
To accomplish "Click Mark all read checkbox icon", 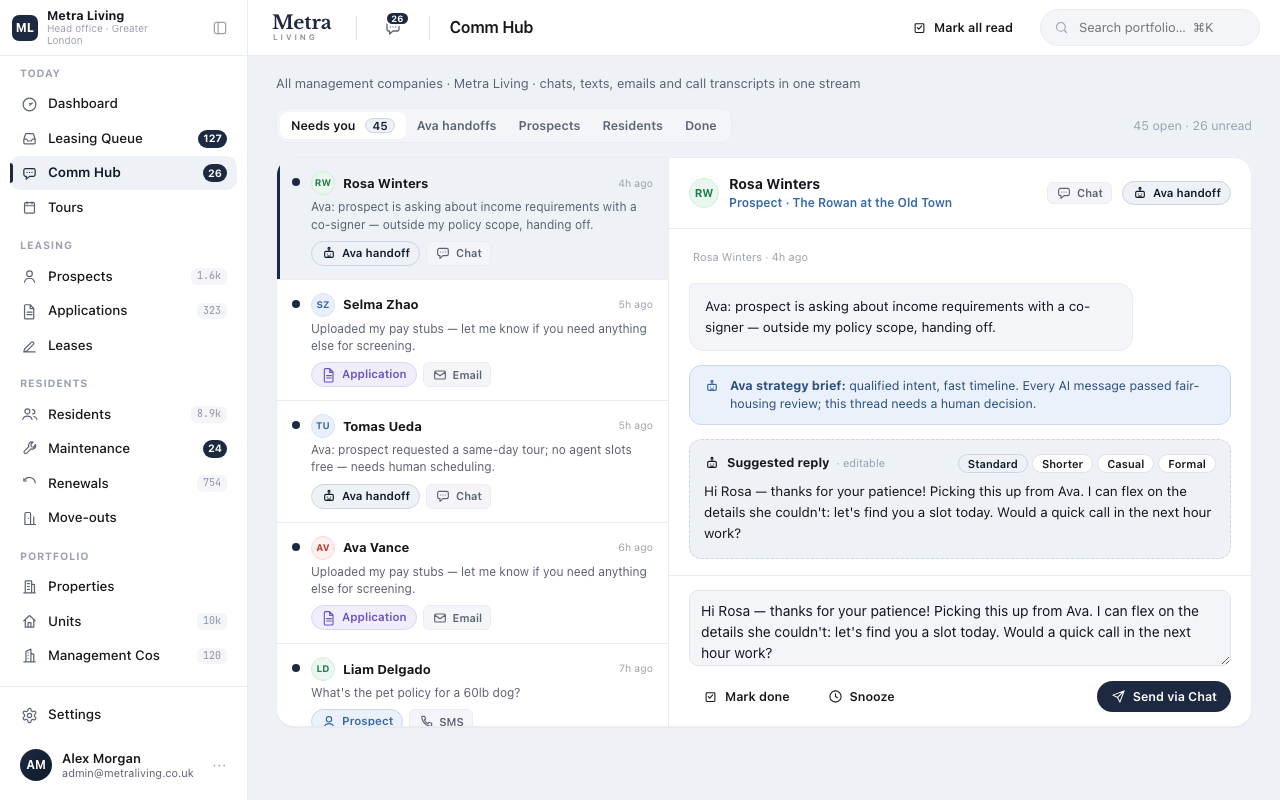I will click(x=919, y=28).
